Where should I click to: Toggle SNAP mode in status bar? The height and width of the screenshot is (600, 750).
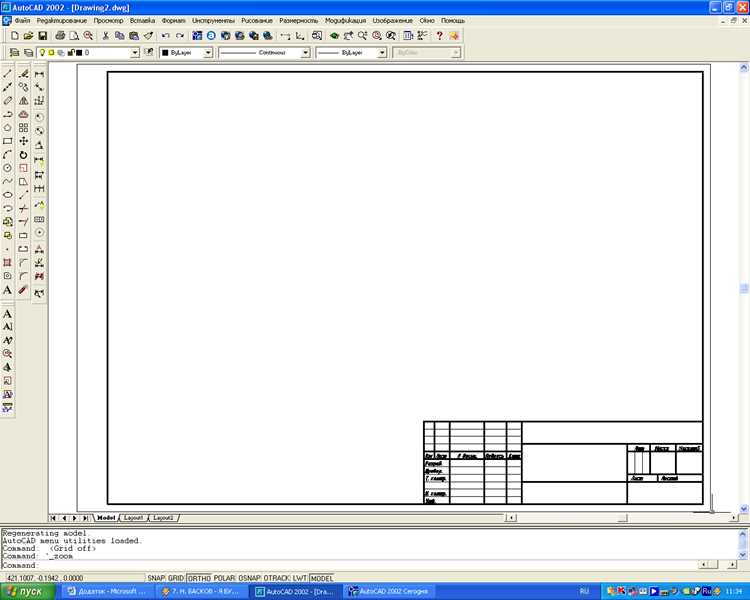(x=156, y=578)
